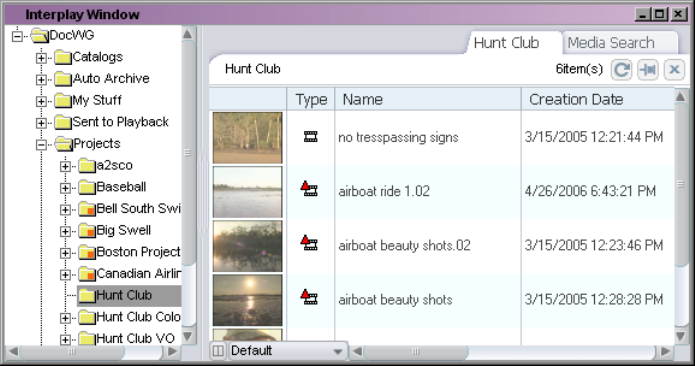Expand the My Stuff folder
695x366 pixels.
[41, 101]
